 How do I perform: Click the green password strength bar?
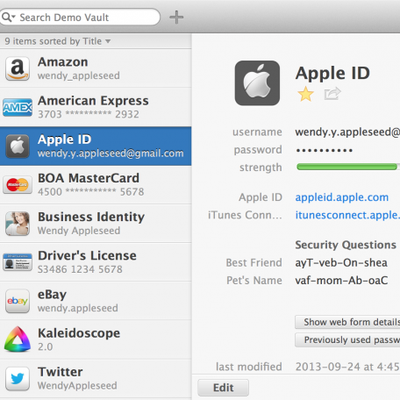(x=348, y=167)
